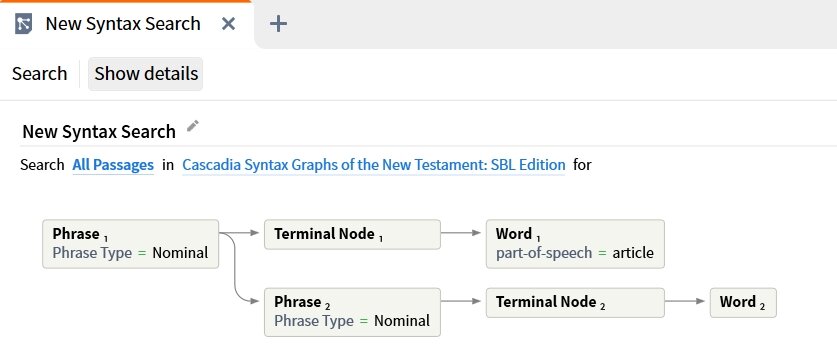Click Phrase Type label in Phrase 1
This screenshot has height=361, width=837.
coord(92,253)
